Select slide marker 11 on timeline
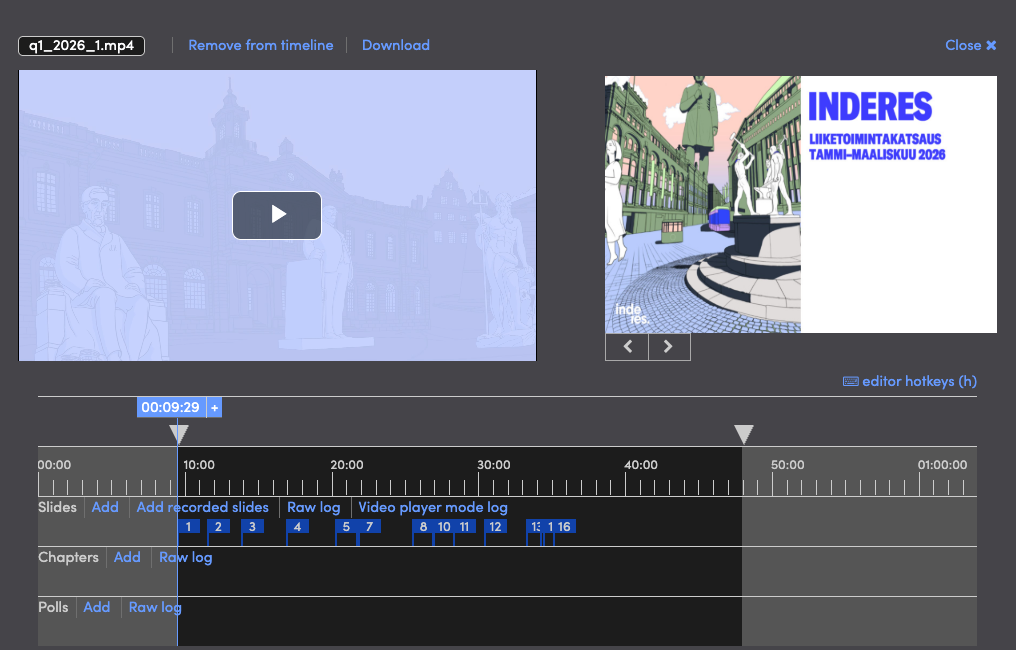1016x650 pixels. pyautogui.click(x=465, y=527)
